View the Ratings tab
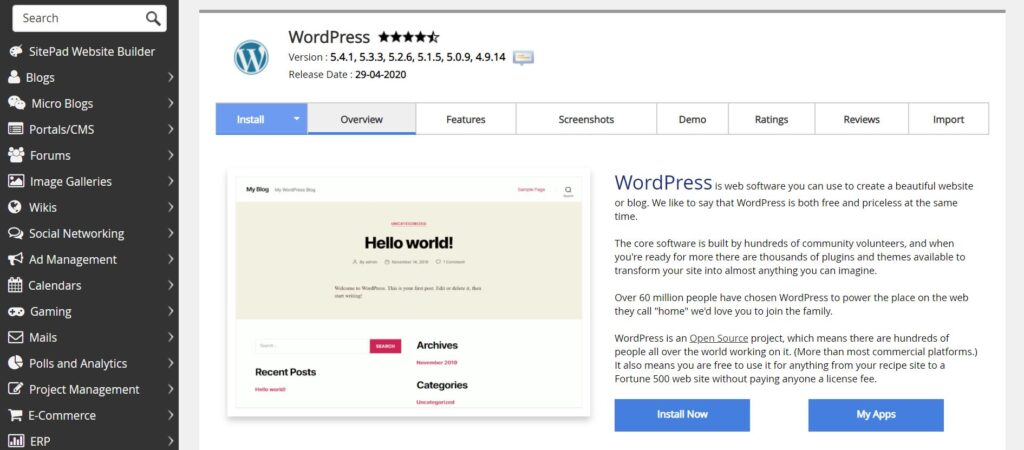This screenshot has width=1024, height=450. pos(771,119)
